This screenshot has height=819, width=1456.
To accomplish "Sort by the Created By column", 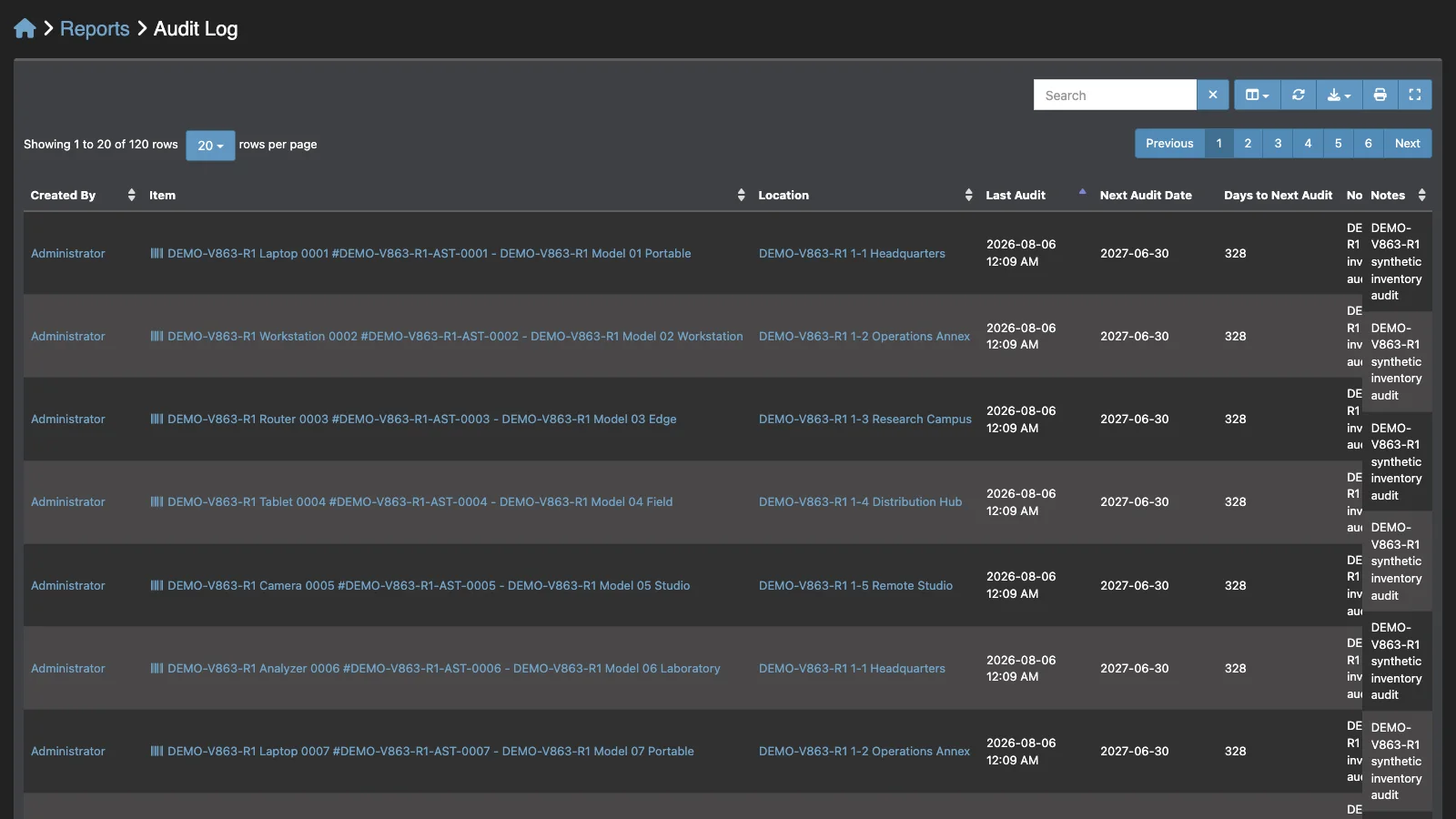I will pyautogui.click(x=83, y=195).
